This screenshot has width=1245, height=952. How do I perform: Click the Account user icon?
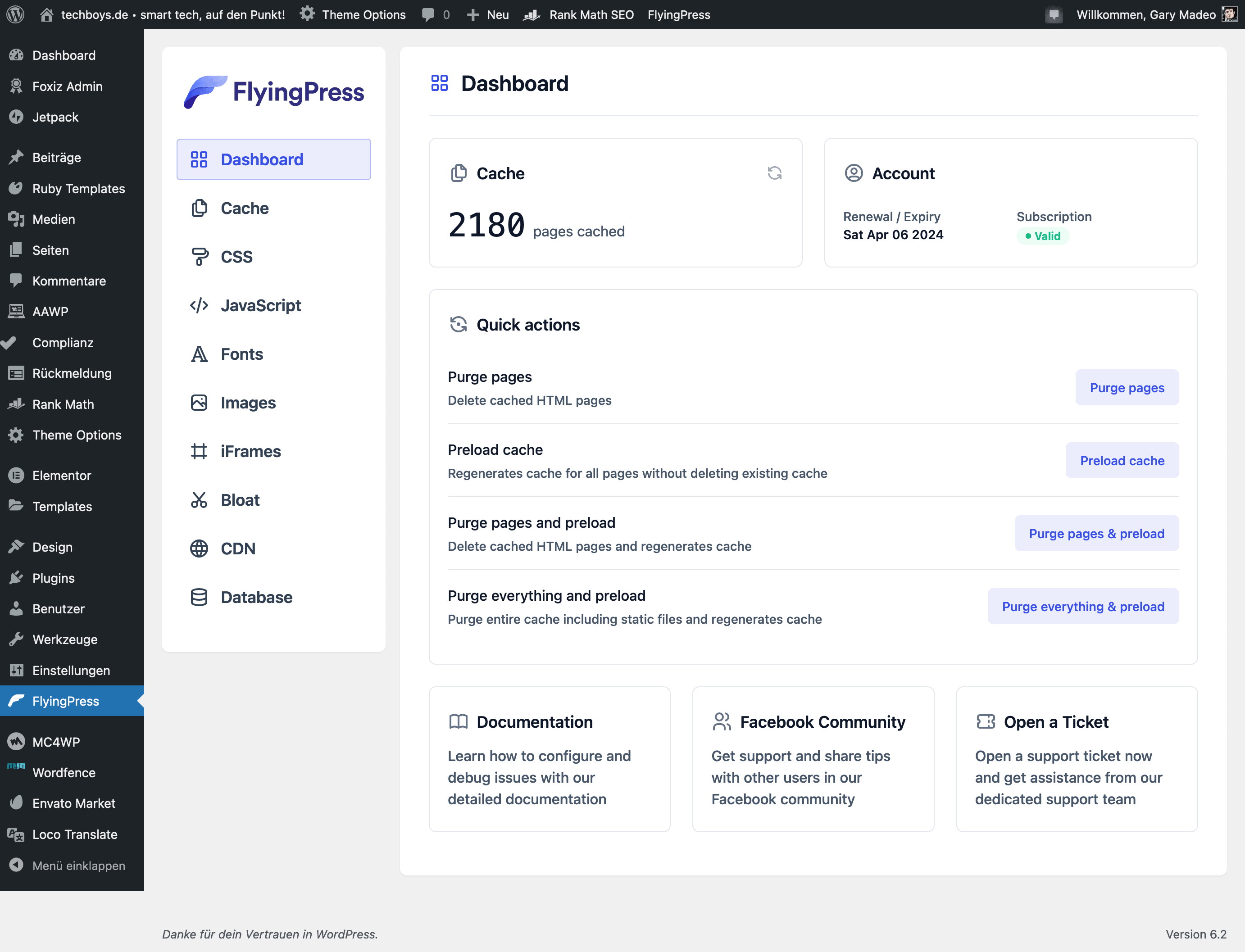point(854,173)
